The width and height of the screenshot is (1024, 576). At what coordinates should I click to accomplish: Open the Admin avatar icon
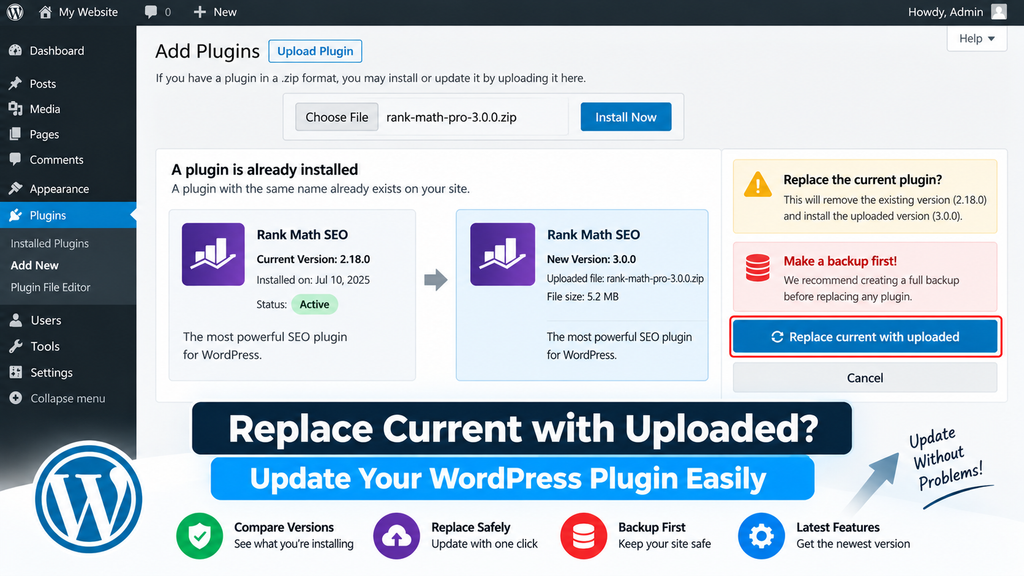[999, 12]
